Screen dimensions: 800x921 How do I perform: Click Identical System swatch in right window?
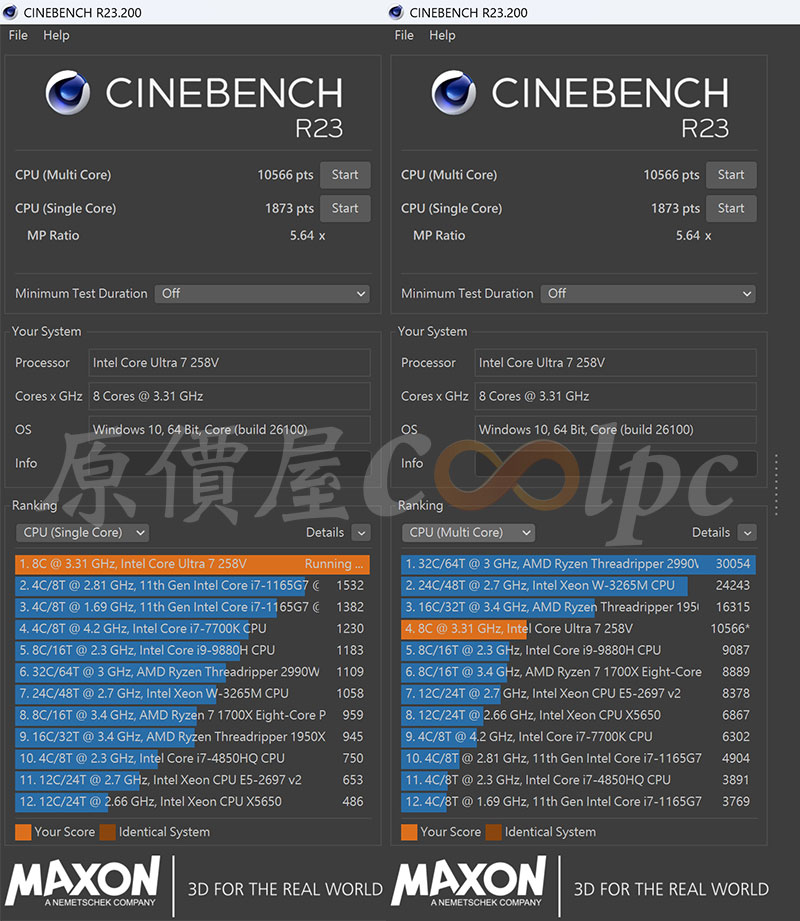click(x=493, y=832)
